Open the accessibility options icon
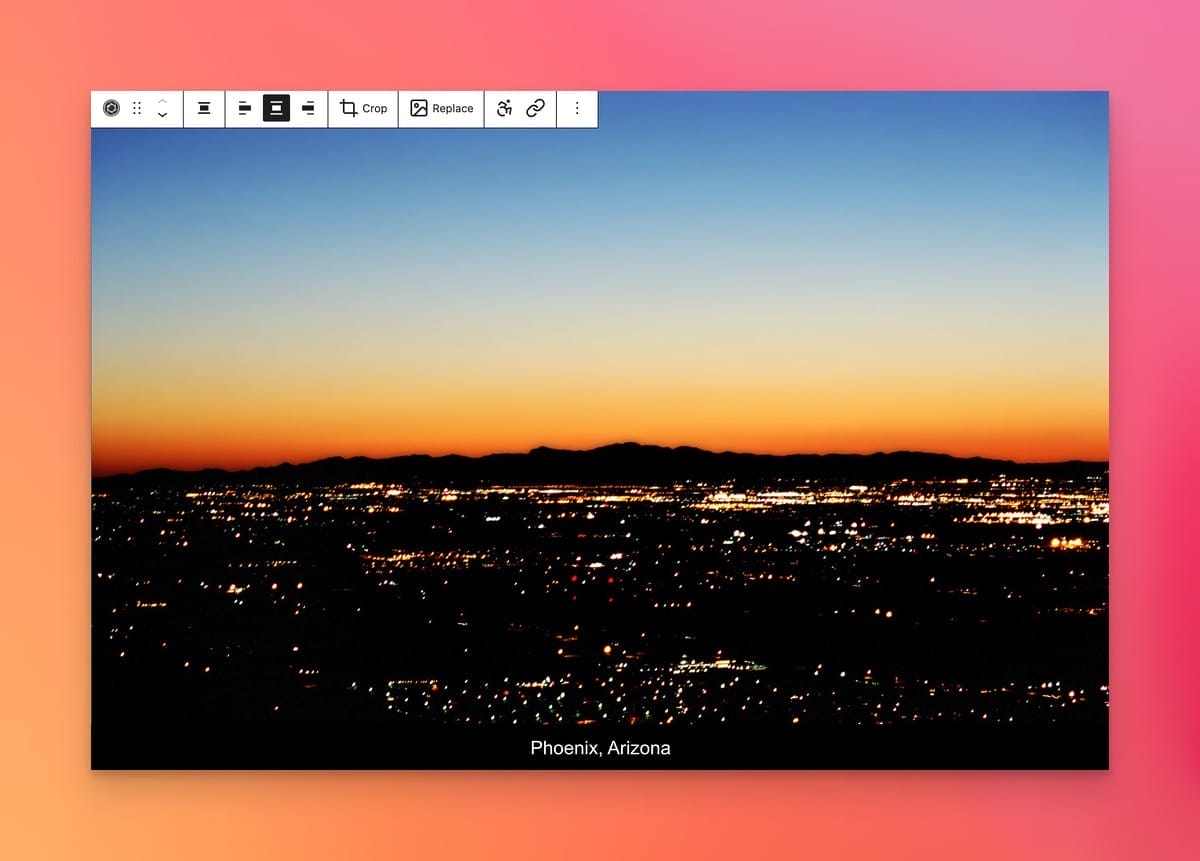This screenshot has height=861, width=1200. (x=505, y=108)
